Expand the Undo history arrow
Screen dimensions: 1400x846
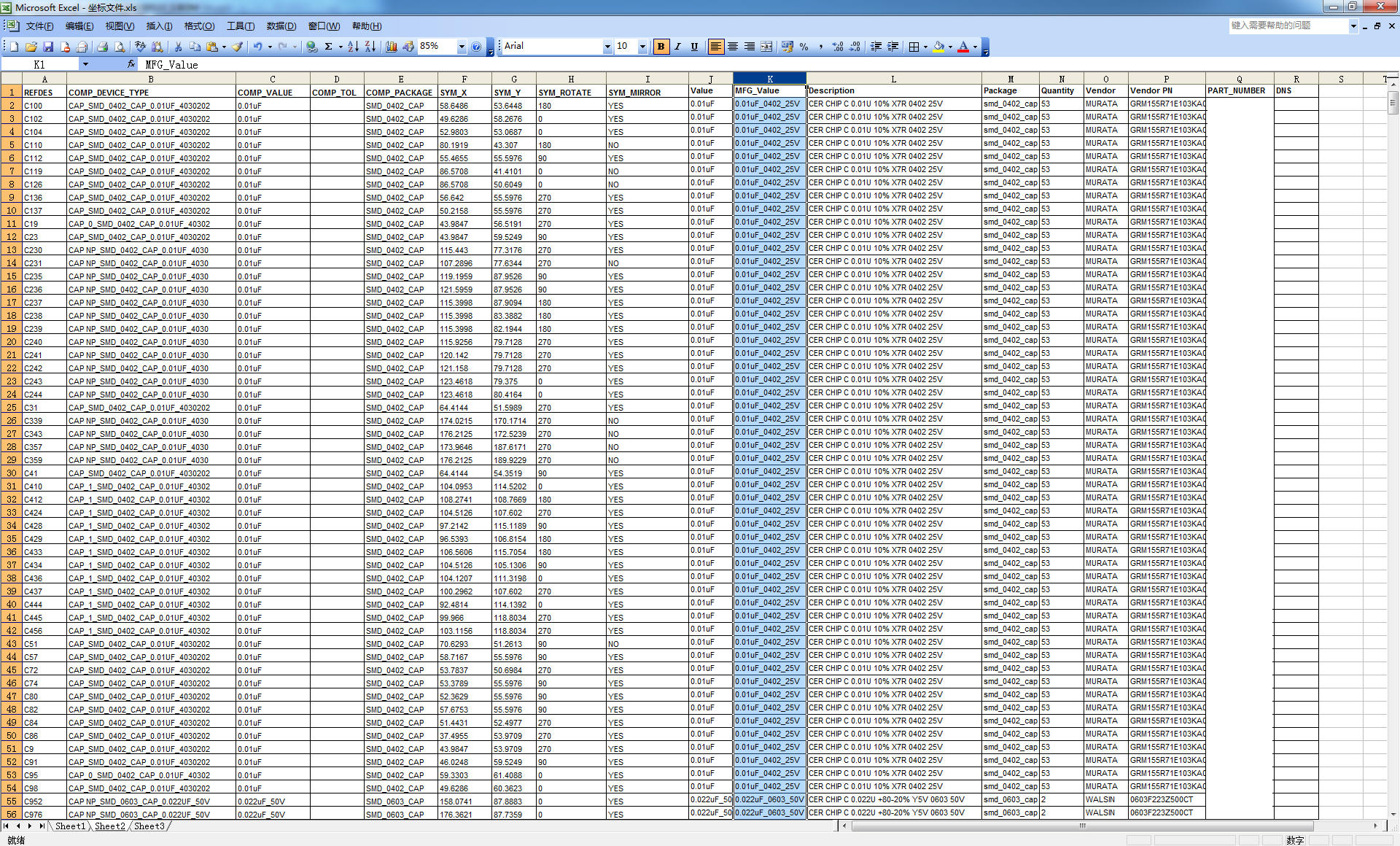[270, 47]
